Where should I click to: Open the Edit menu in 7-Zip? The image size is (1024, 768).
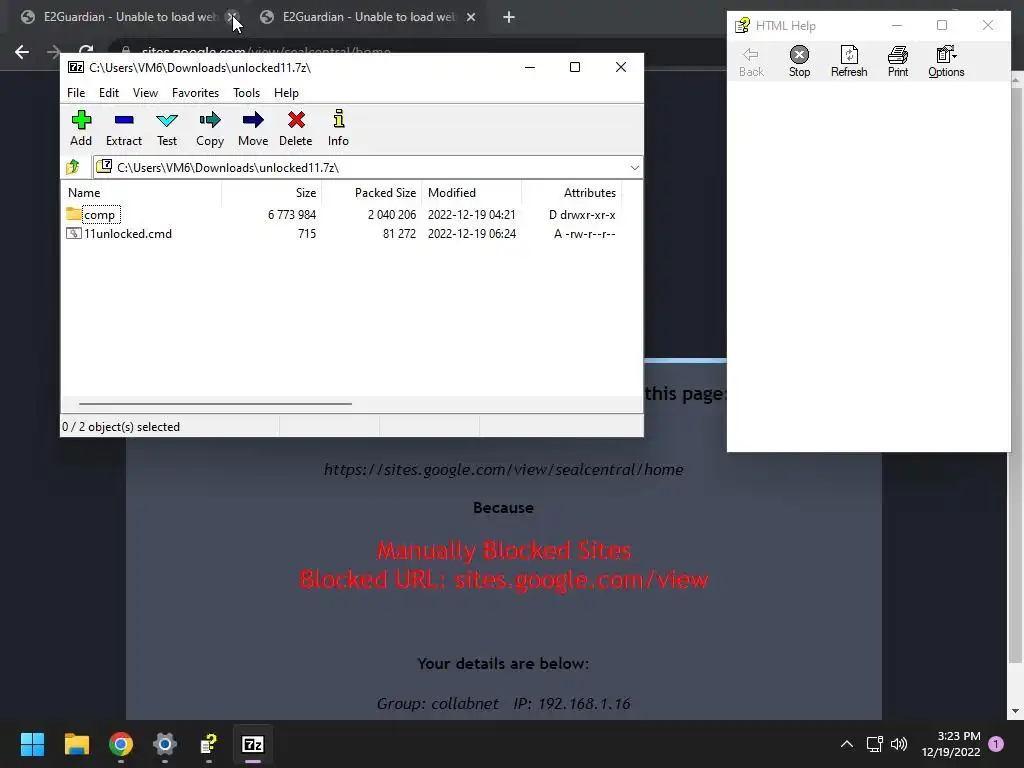point(108,93)
